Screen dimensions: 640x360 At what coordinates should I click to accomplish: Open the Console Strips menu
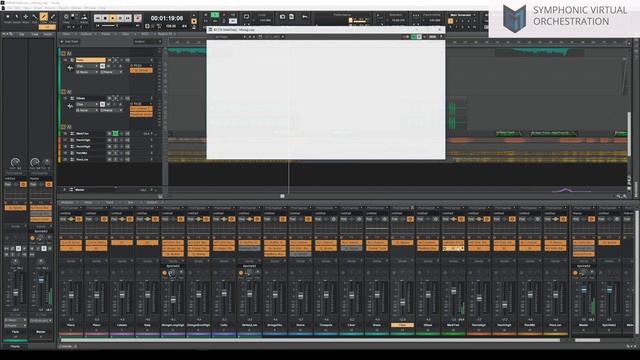coord(88,202)
